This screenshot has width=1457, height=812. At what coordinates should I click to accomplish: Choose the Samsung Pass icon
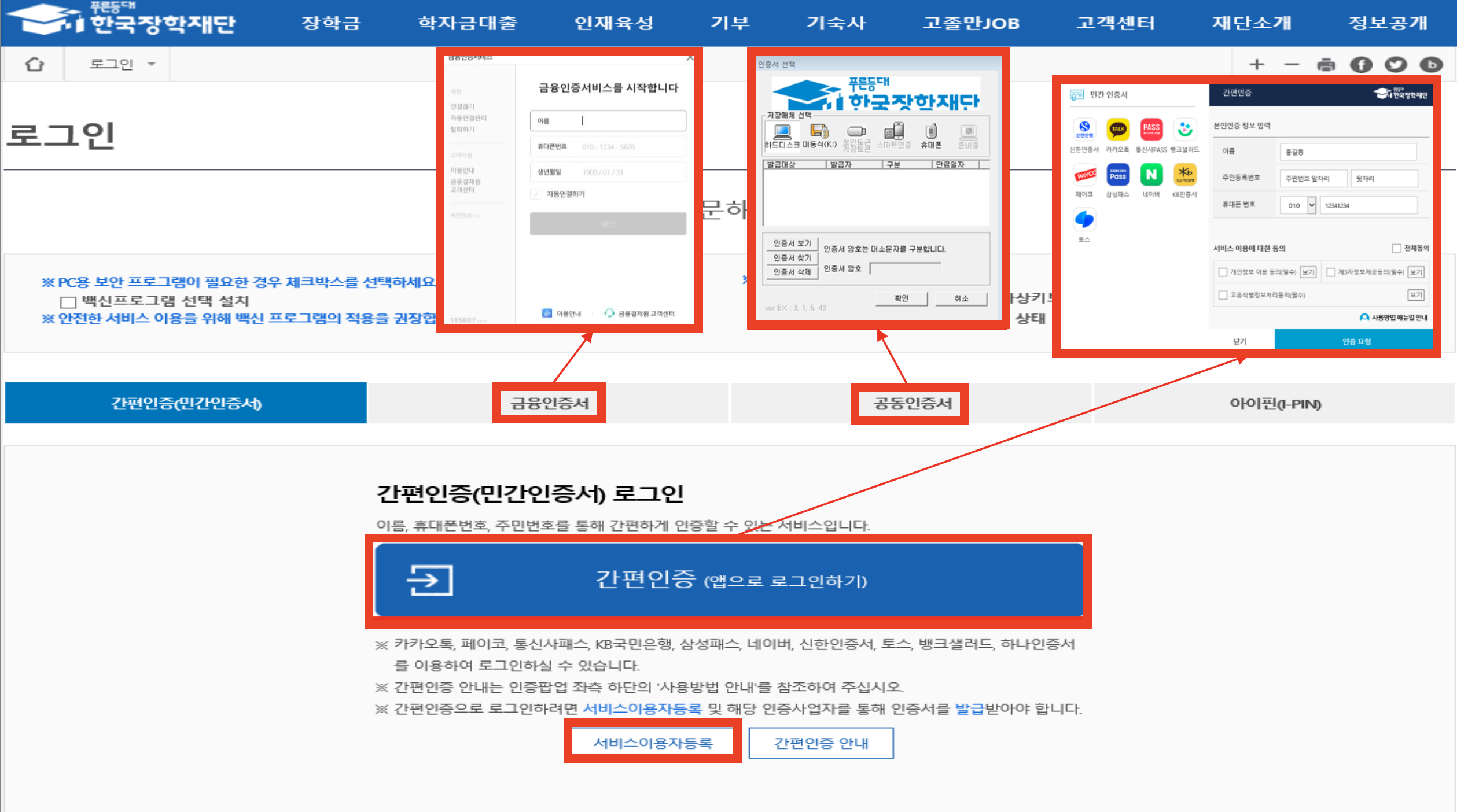coord(1118,175)
